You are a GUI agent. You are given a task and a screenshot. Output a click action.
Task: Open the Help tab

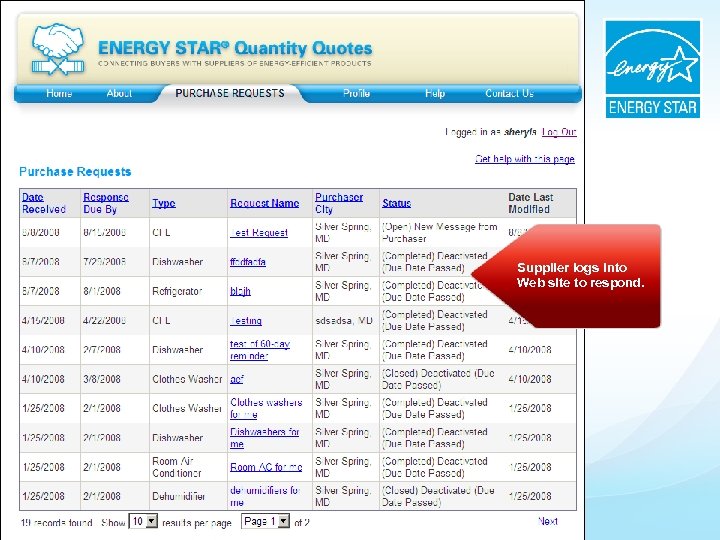point(435,94)
